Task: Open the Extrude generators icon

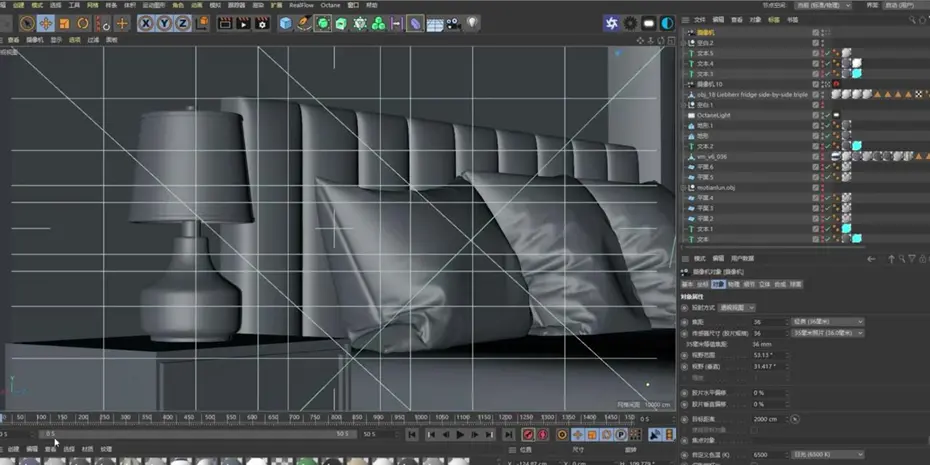Action: pos(341,24)
